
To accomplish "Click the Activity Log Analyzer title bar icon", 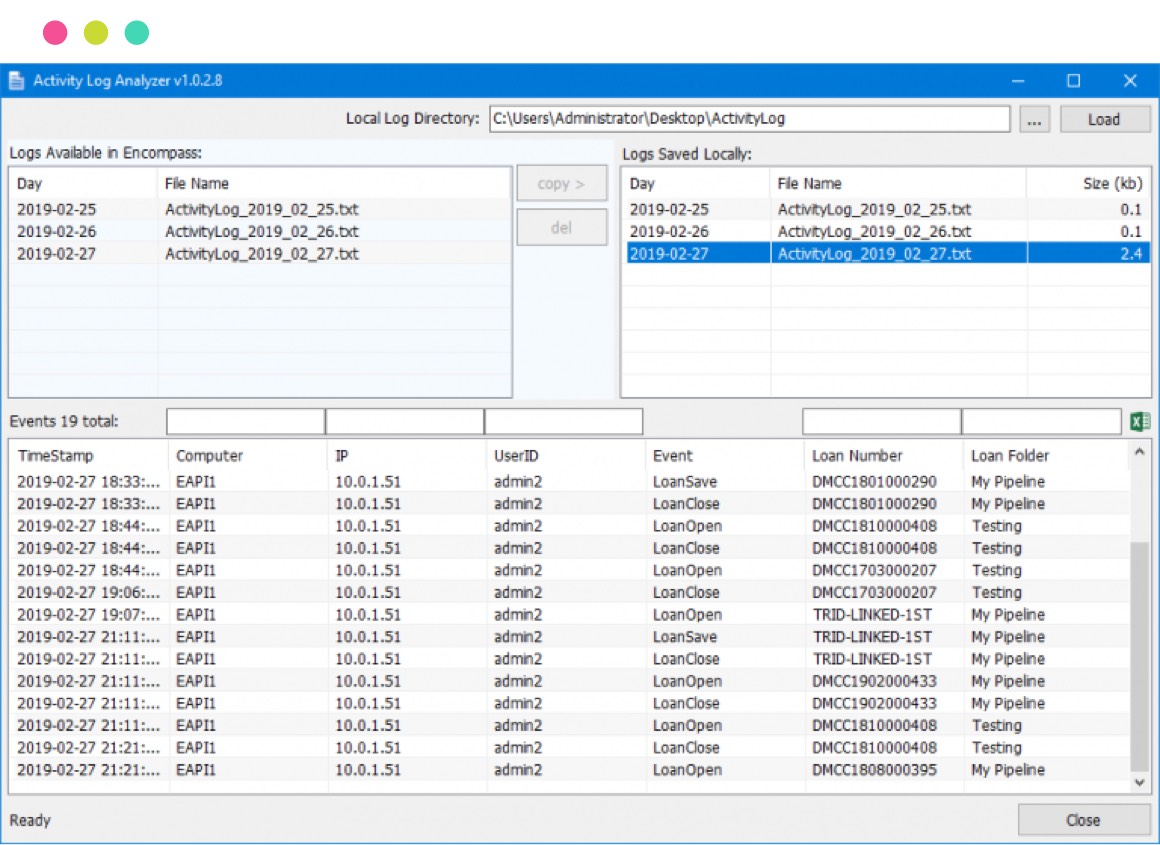I will click(x=17, y=81).
